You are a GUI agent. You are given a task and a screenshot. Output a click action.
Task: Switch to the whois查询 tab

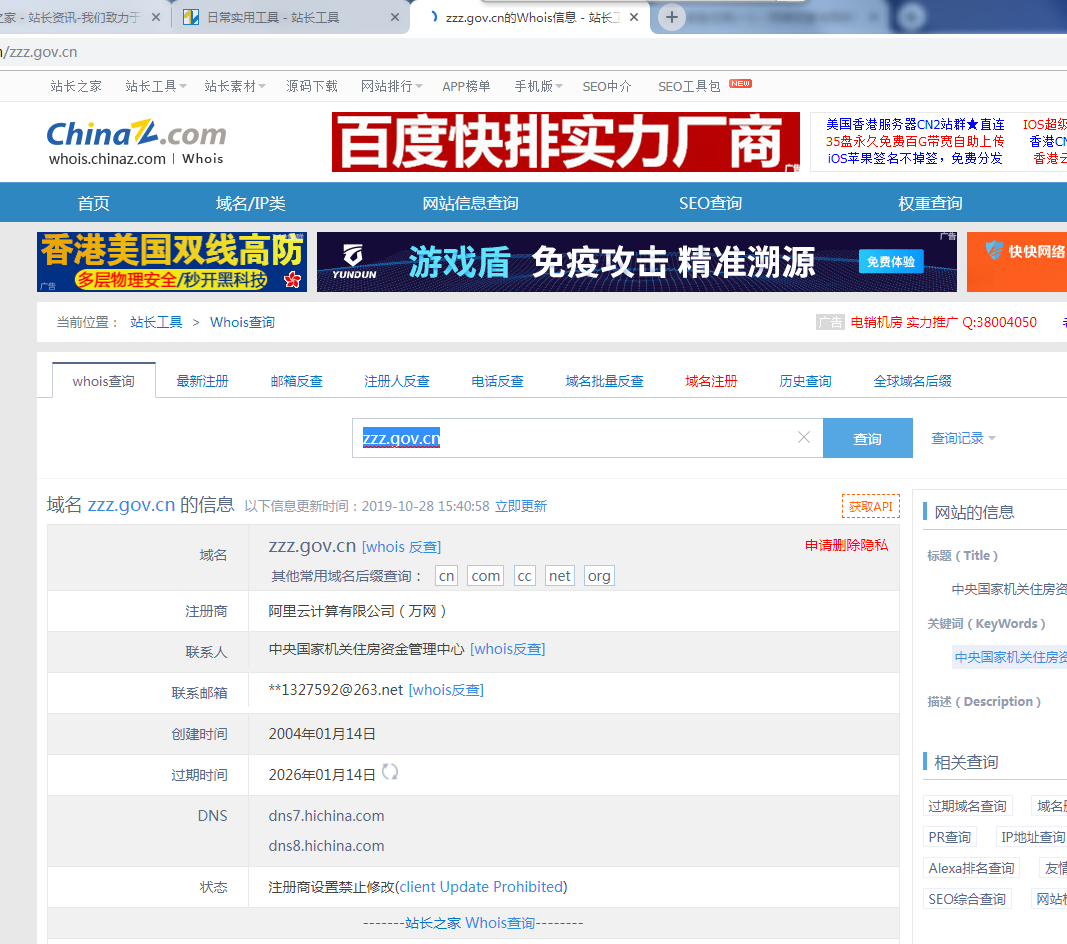103,380
